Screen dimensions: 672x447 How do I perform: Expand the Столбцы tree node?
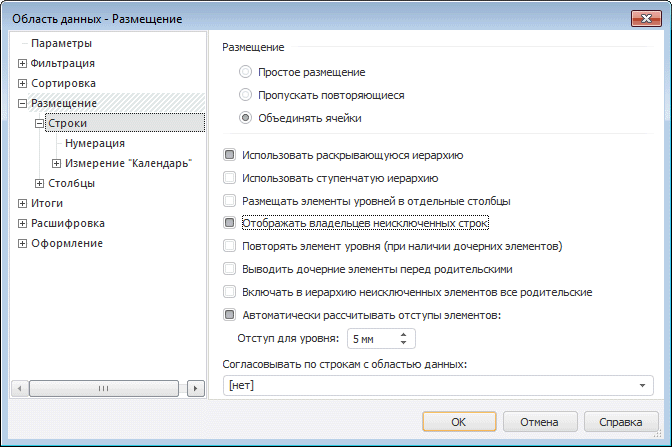(x=39, y=183)
